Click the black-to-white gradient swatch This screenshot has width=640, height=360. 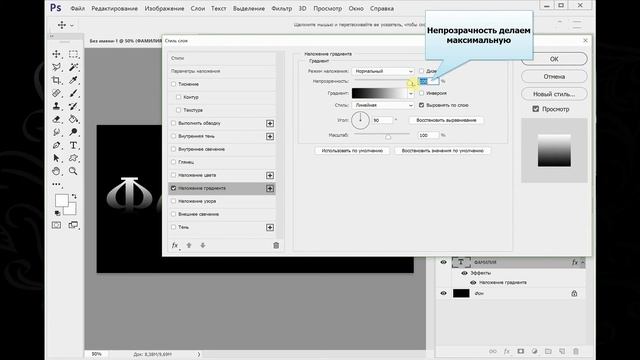point(380,93)
